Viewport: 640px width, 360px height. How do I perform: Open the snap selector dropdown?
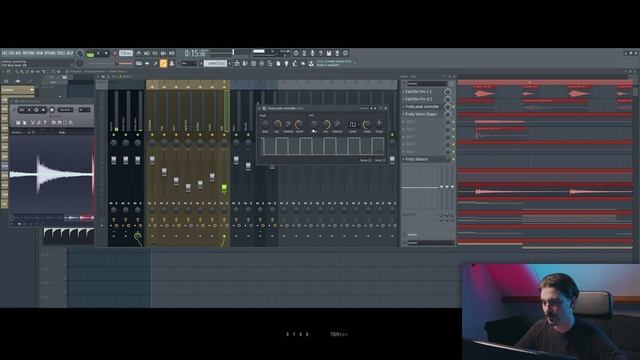click(189, 63)
